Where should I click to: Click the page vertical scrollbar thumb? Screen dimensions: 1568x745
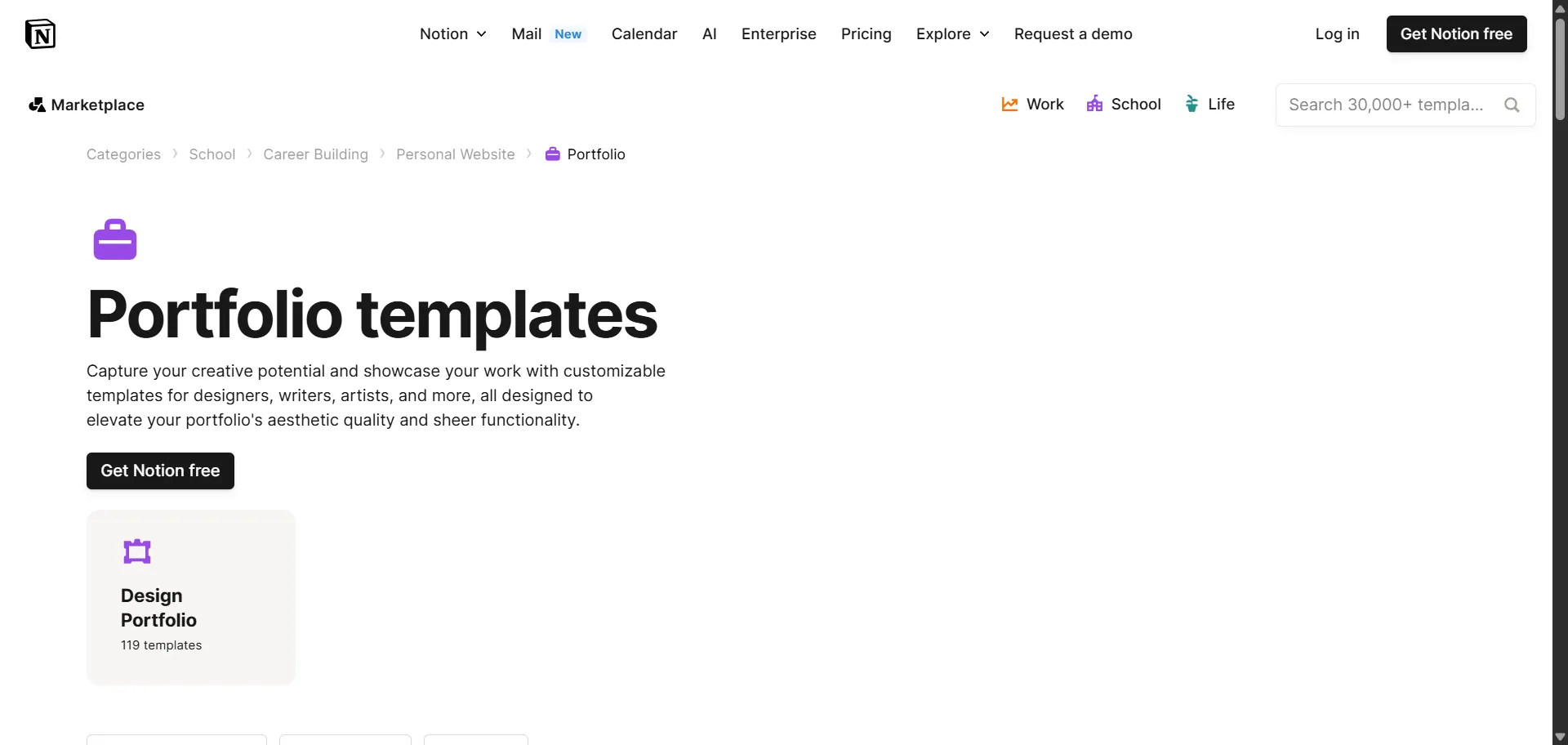(1560, 69)
